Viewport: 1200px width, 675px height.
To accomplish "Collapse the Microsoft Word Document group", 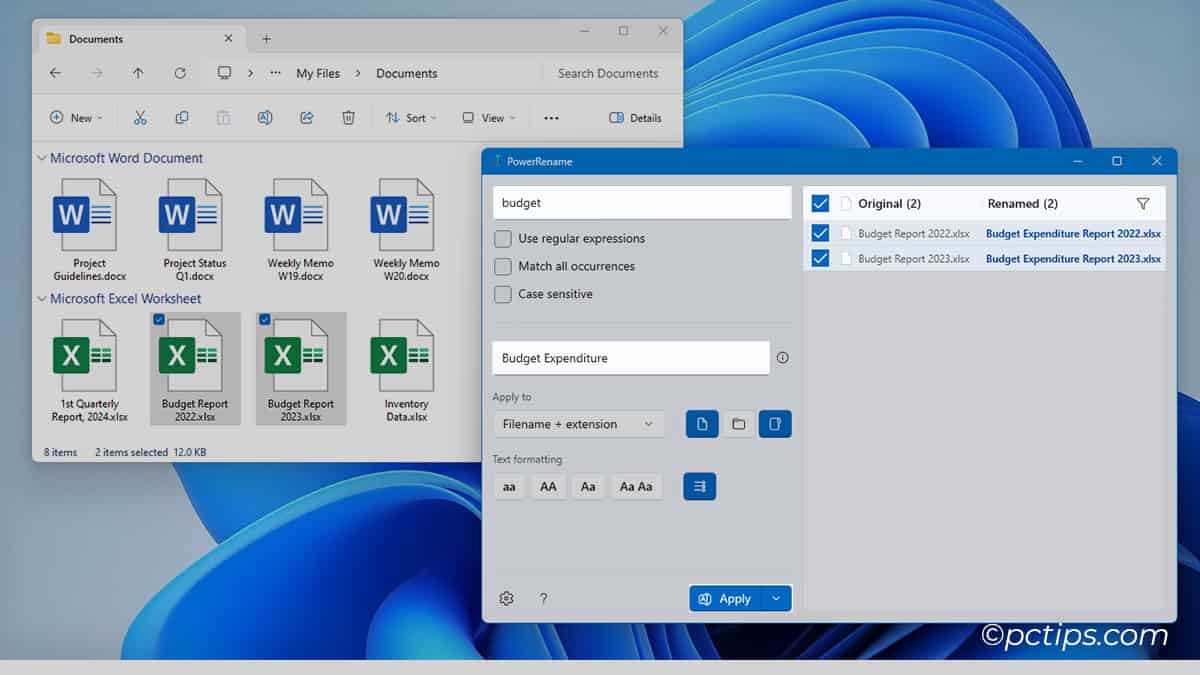I will point(42,158).
